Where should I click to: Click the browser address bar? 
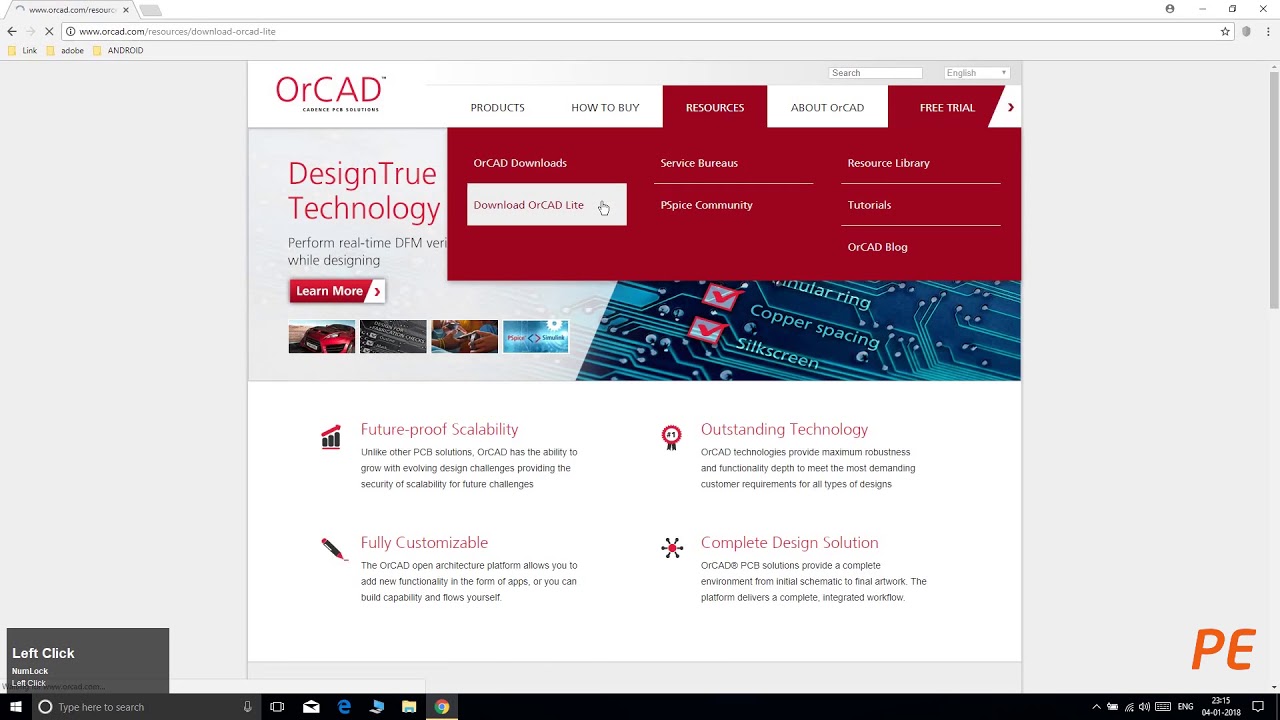click(x=640, y=31)
